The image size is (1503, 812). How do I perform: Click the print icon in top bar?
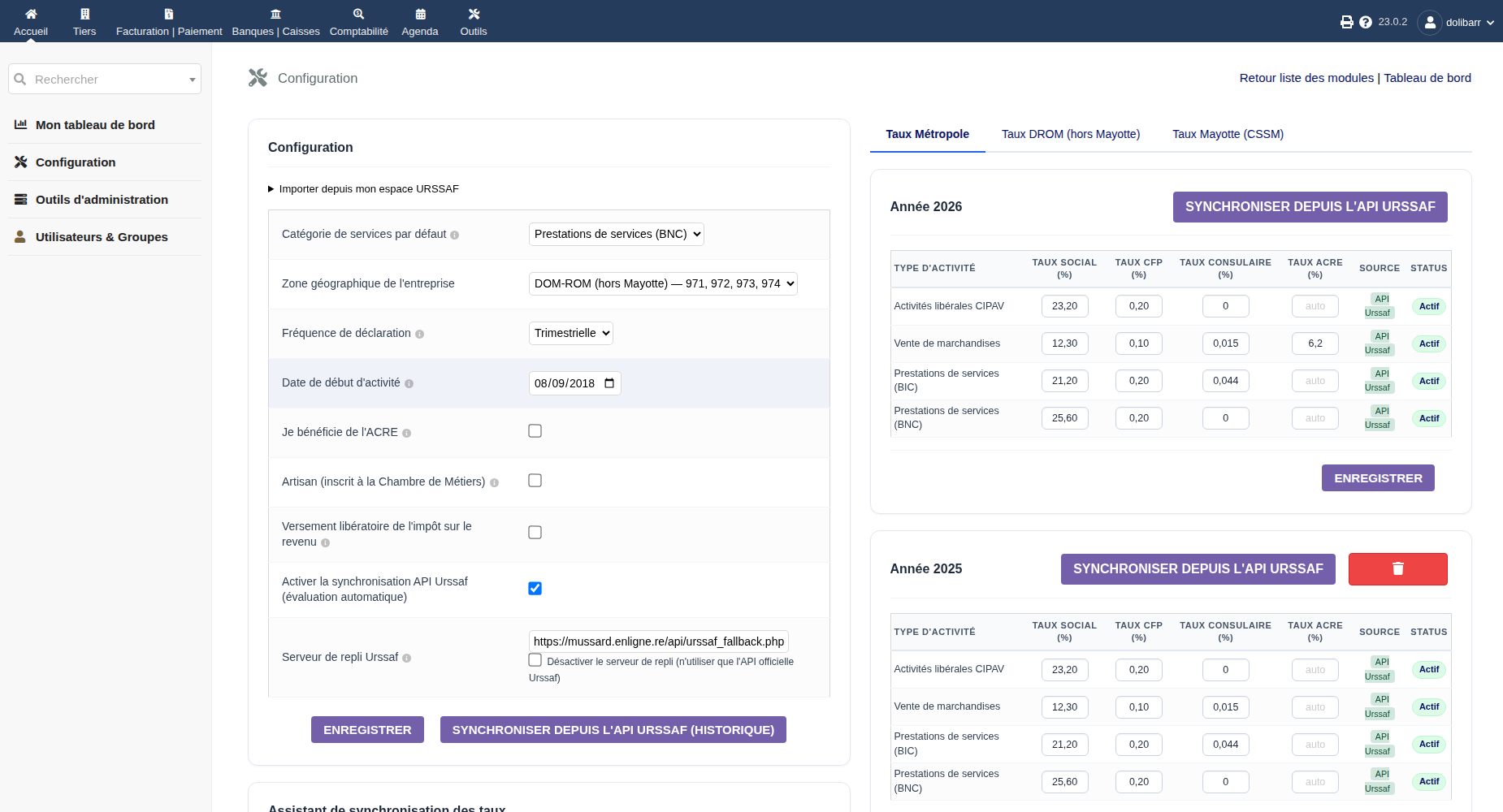(x=1347, y=22)
